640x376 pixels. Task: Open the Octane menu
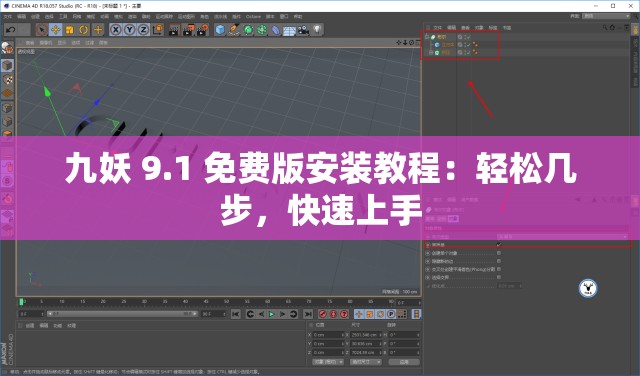tap(253, 17)
